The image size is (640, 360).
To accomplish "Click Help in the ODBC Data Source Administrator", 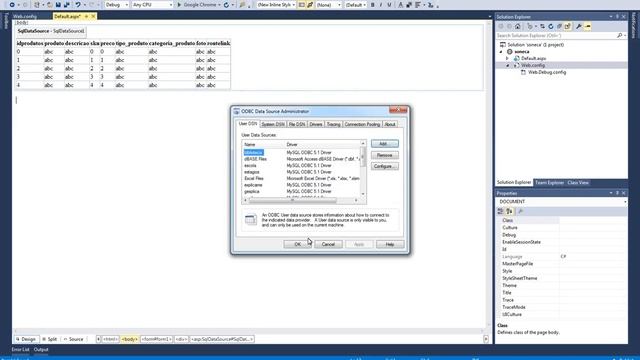I will (390, 244).
